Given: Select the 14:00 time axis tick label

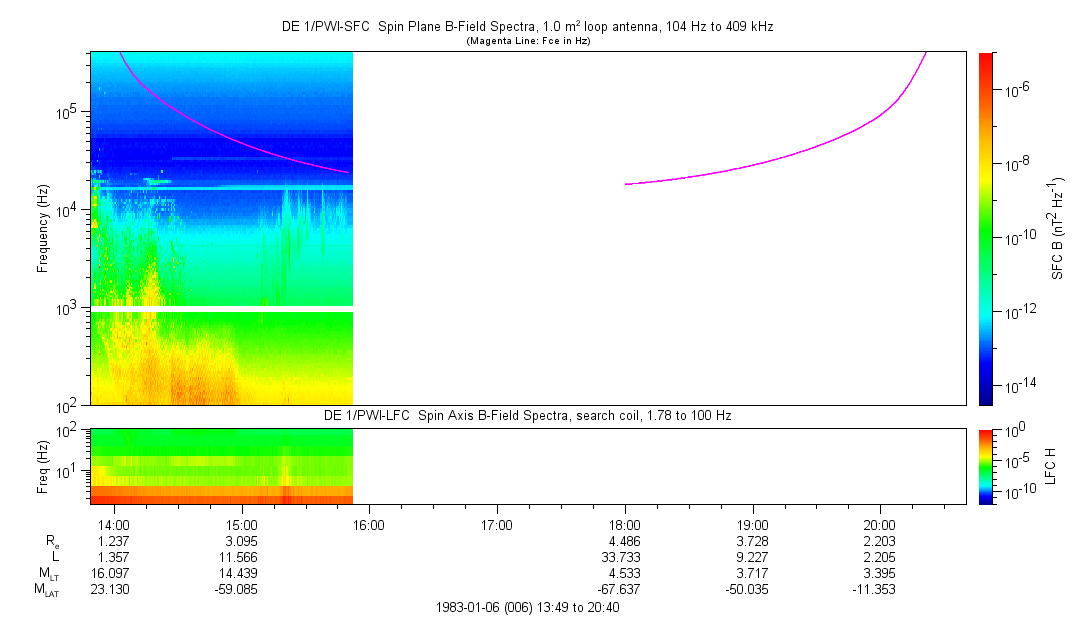Looking at the screenshot, I should pyautogui.click(x=115, y=524).
